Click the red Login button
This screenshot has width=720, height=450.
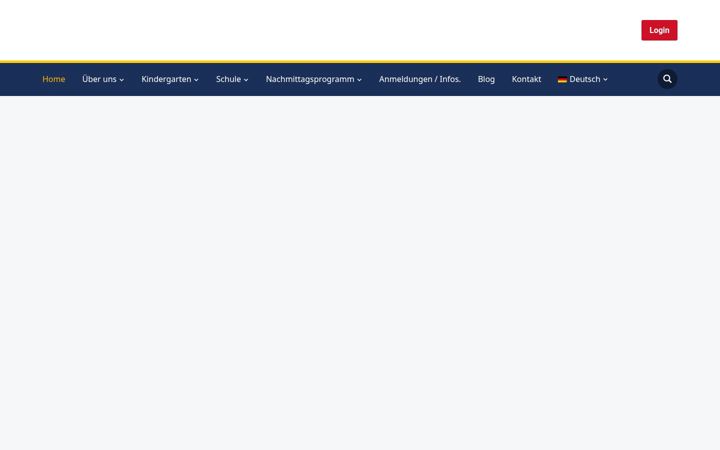tap(659, 30)
